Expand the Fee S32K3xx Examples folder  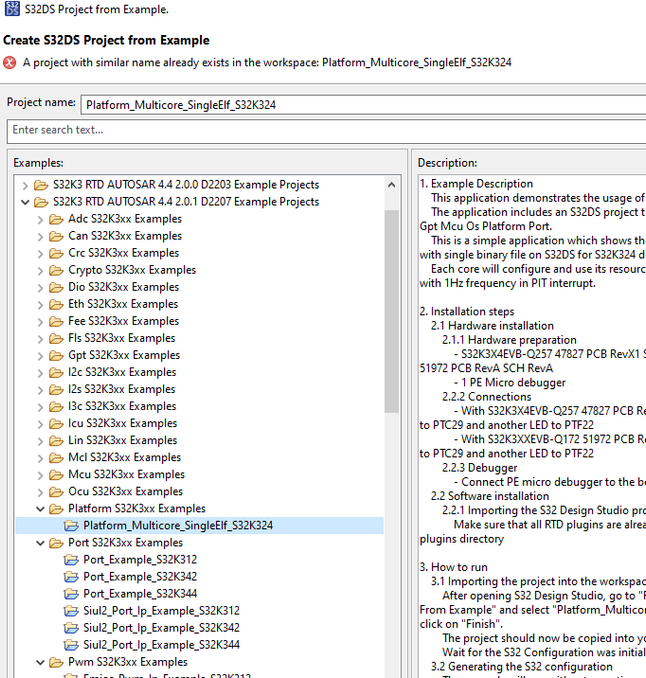pyautogui.click(x=40, y=322)
